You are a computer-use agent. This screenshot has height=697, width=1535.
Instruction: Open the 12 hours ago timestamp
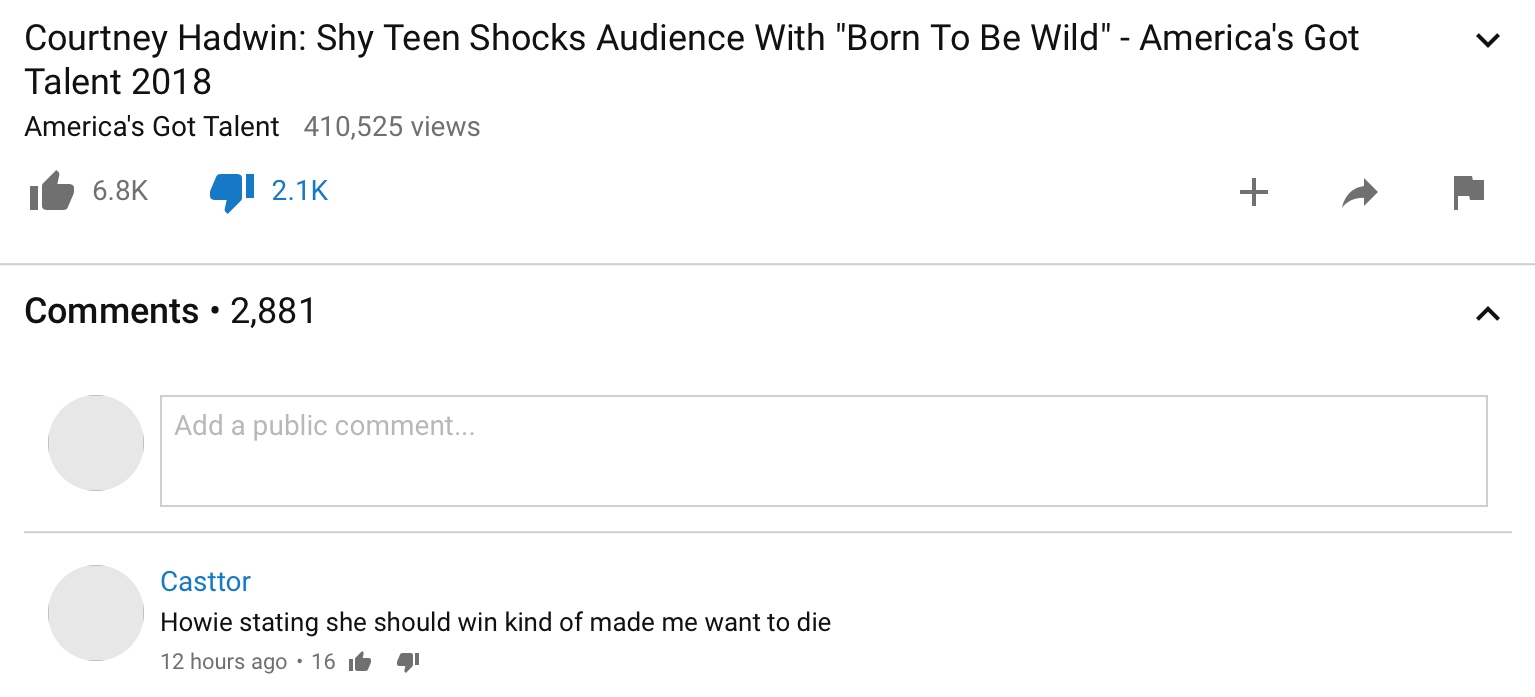tap(224, 662)
